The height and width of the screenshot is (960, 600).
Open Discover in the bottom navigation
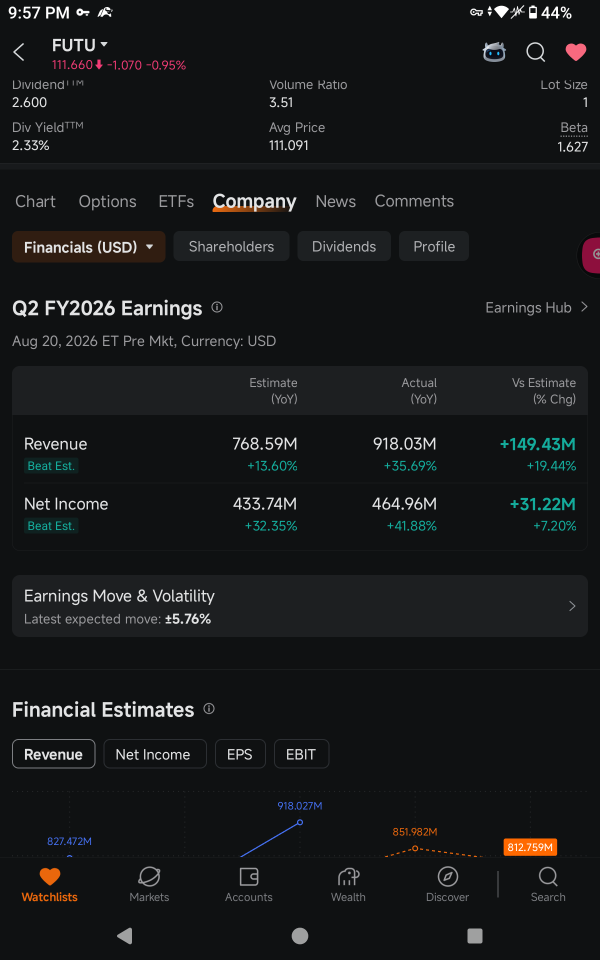pyautogui.click(x=448, y=885)
